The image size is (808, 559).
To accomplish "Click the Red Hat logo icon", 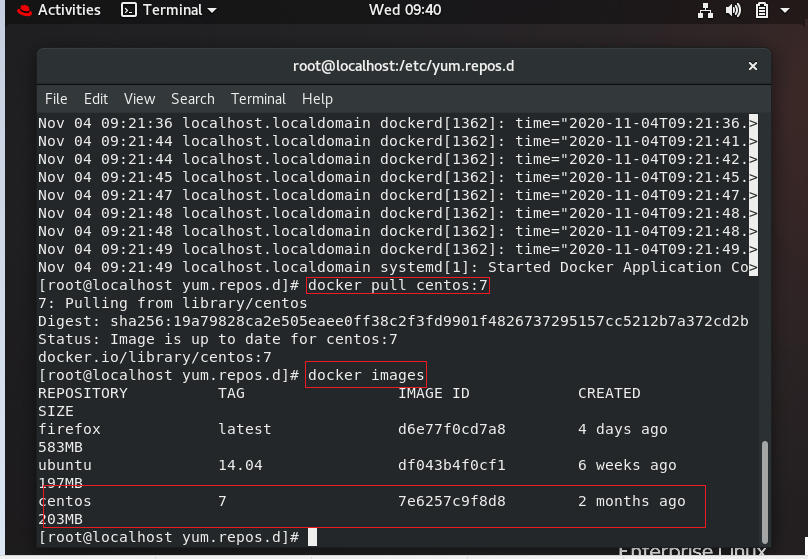I will [x=24, y=10].
